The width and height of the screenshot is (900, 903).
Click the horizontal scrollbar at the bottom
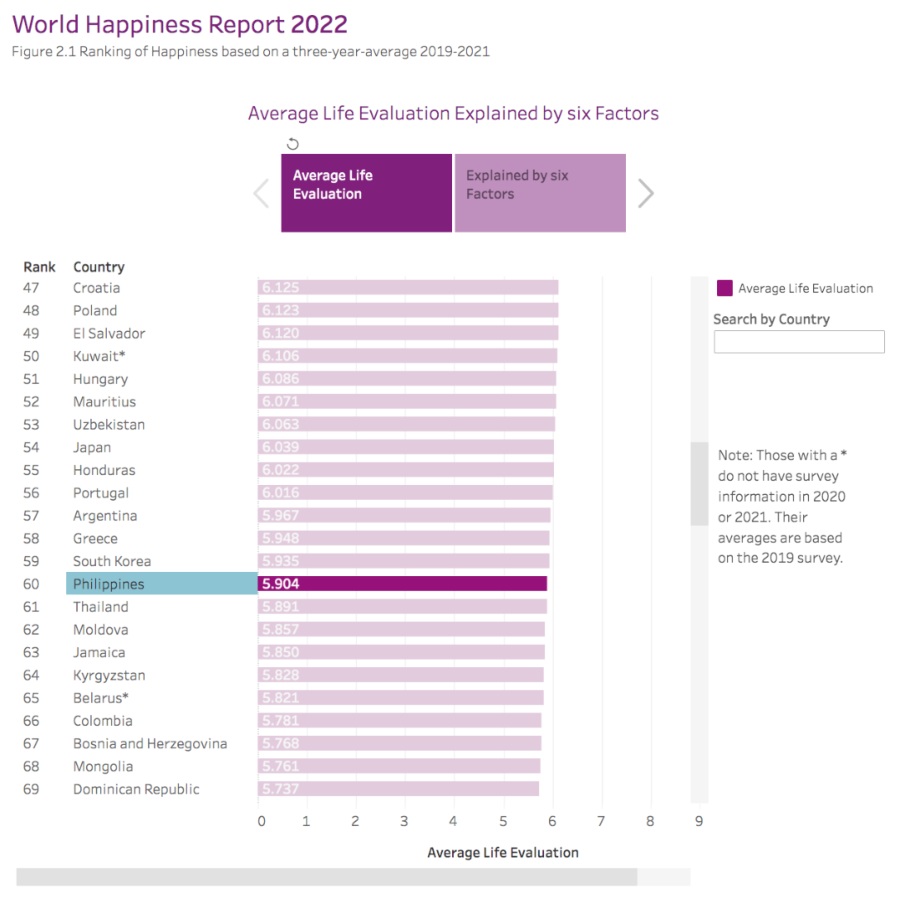click(326, 877)
